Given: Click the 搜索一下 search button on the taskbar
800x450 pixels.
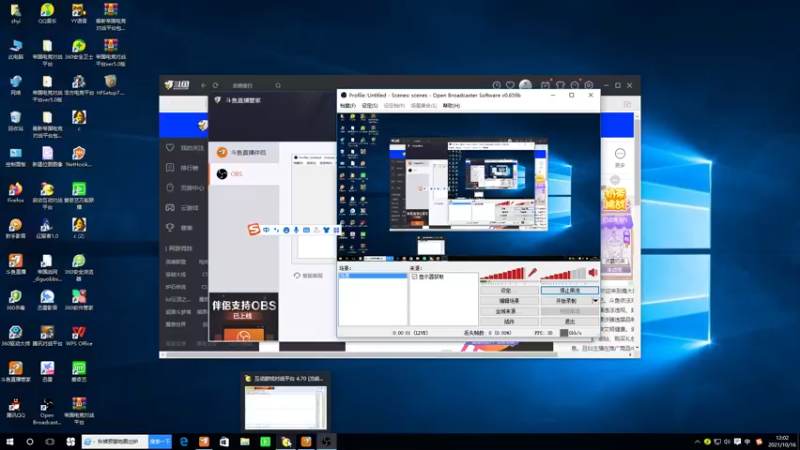Looking at the screenshot, I should click(x=160, y=442).
